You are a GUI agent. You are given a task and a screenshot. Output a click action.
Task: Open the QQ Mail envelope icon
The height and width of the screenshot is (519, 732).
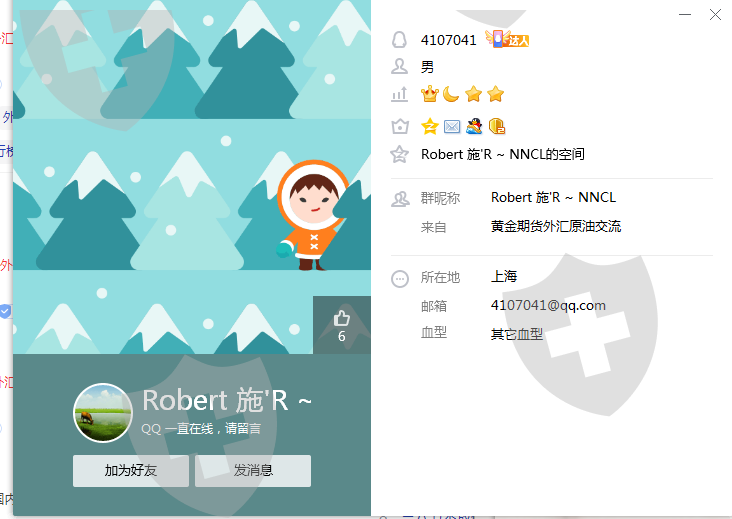click(x=452, y=126)
